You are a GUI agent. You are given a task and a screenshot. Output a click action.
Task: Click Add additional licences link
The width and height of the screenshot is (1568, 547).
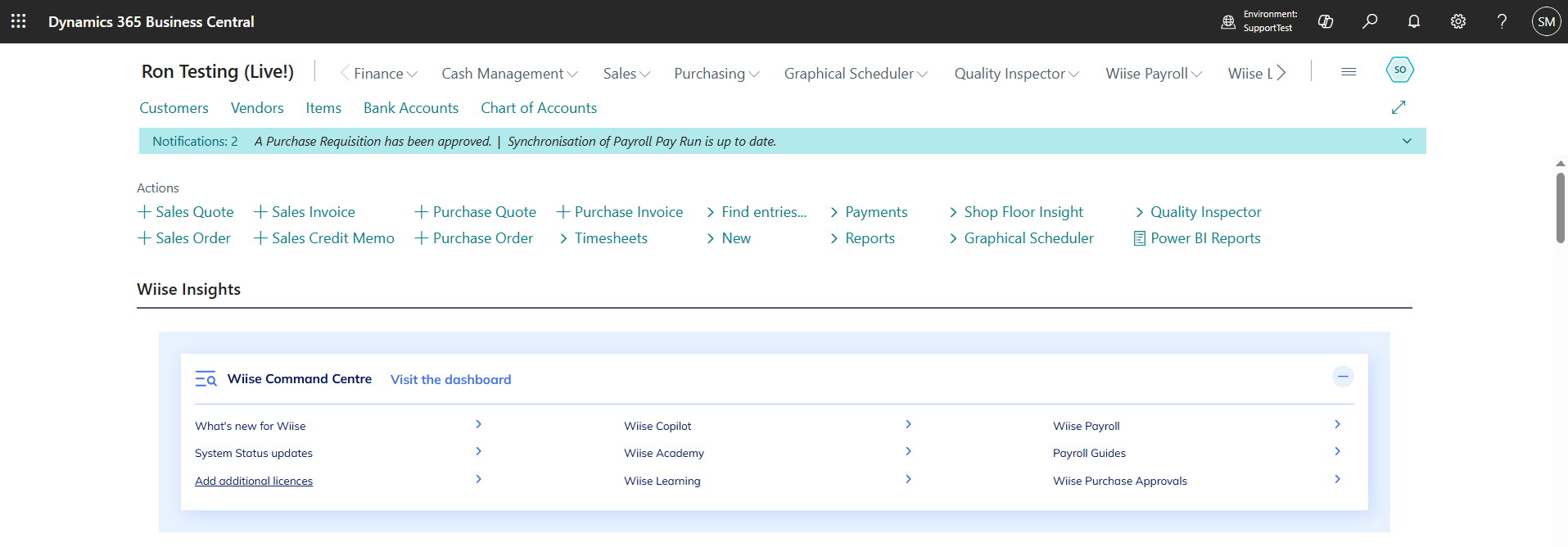[x=254, y=481]
